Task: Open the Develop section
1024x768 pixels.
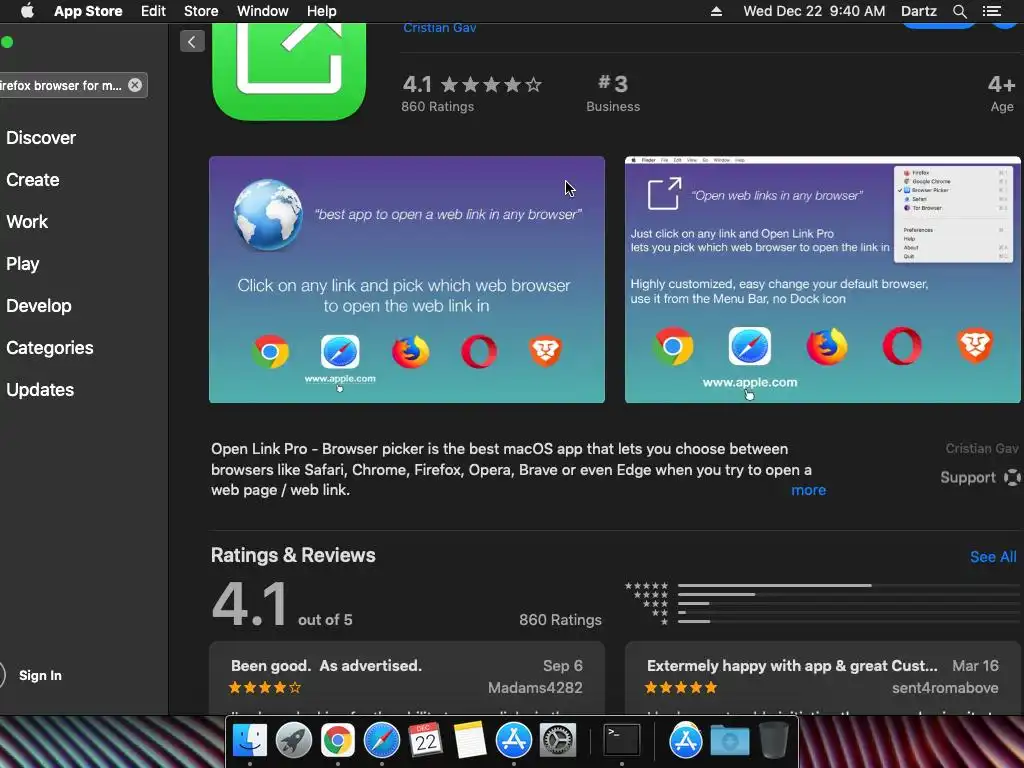Action: (39, 306)
